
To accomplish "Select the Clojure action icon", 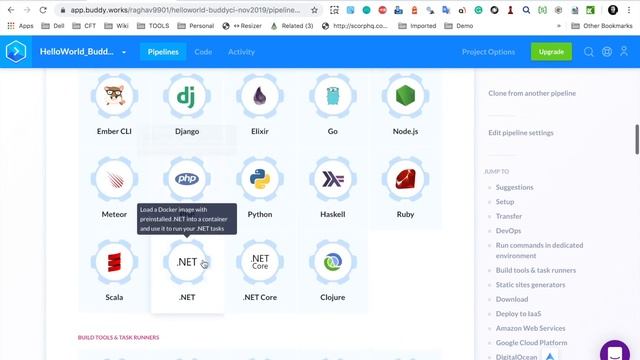I will click(x=333, y=262).
